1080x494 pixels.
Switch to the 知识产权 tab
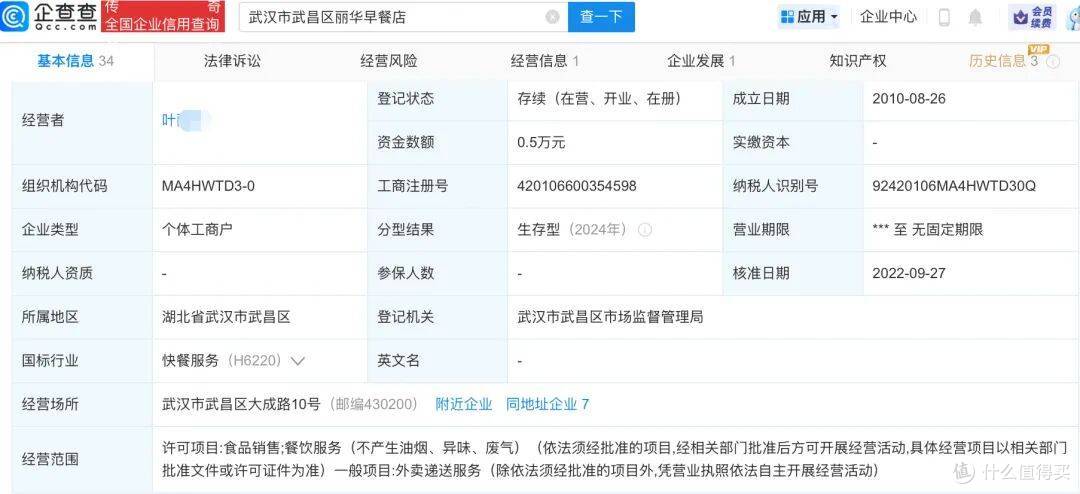click(858, 61)
